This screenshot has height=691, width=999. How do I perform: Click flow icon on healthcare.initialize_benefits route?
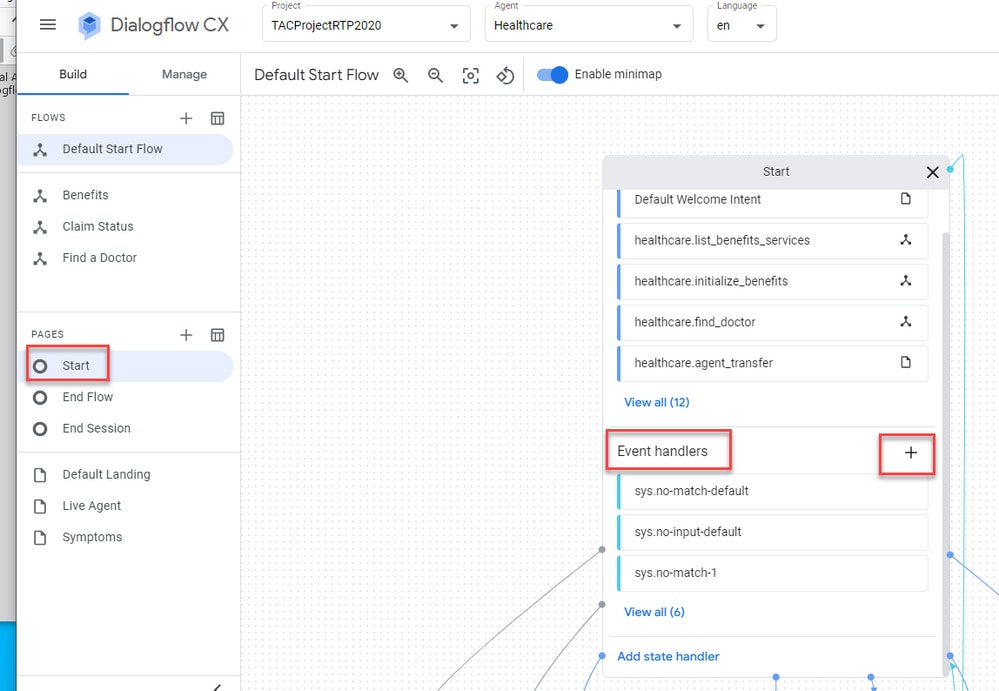tap(905, 280)
